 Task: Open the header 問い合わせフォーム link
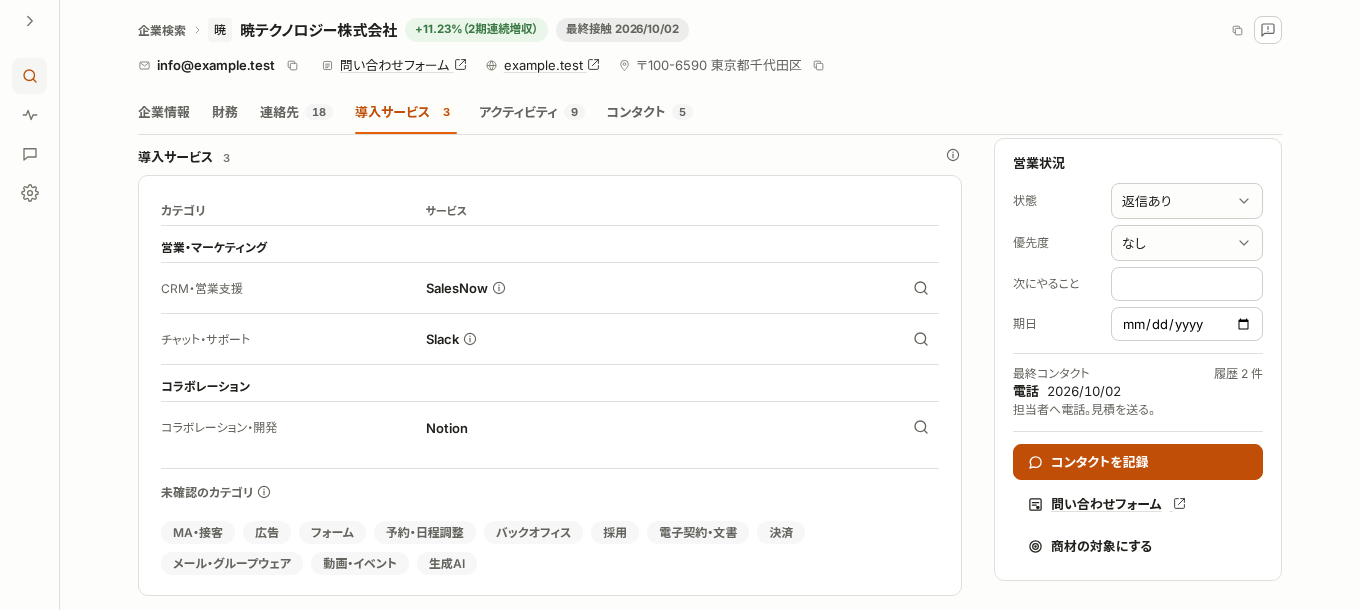click(403, 65)
